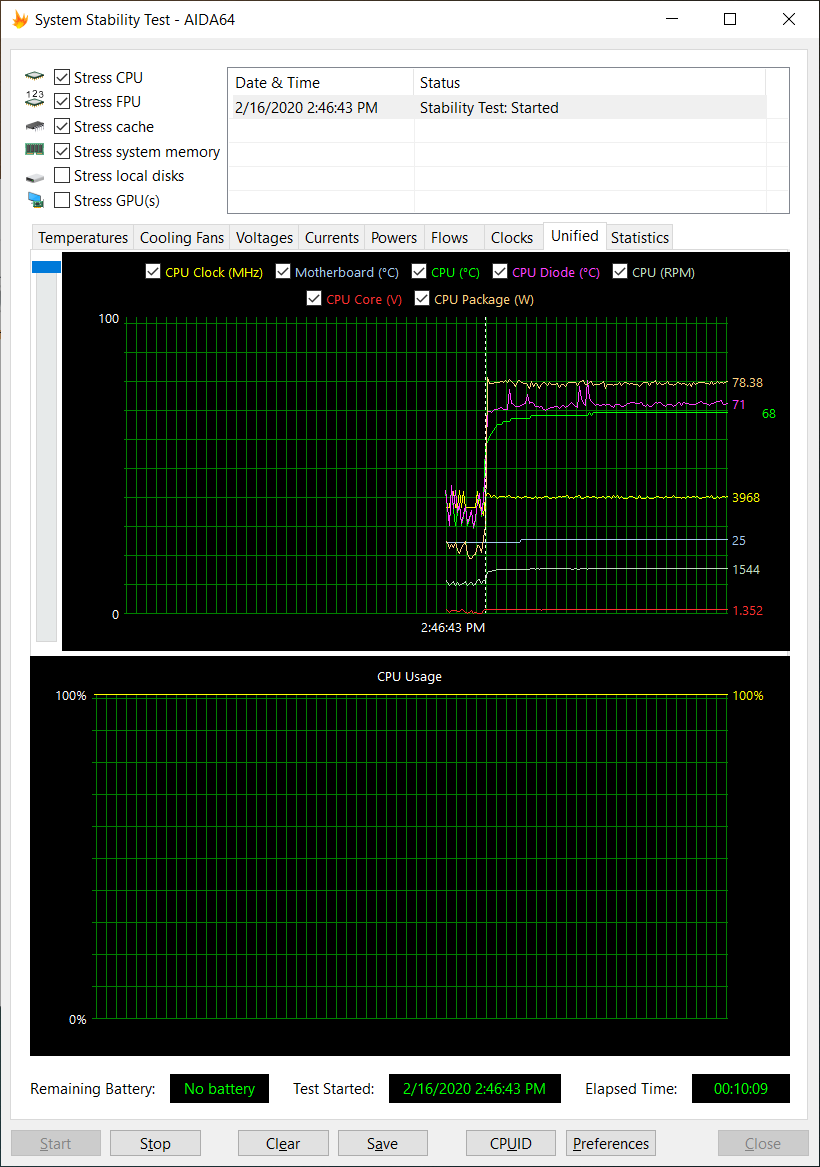Click the Elapsed Time 00:10:09 value
The width and height of the screenshot is (820, 1167).
click(x=740, y=1089)
